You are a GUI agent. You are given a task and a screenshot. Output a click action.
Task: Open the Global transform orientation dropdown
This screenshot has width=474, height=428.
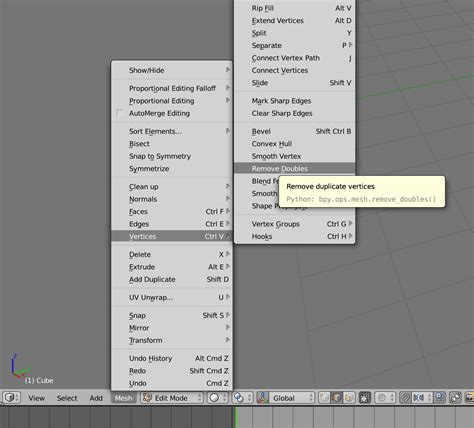tap(292, 398)
